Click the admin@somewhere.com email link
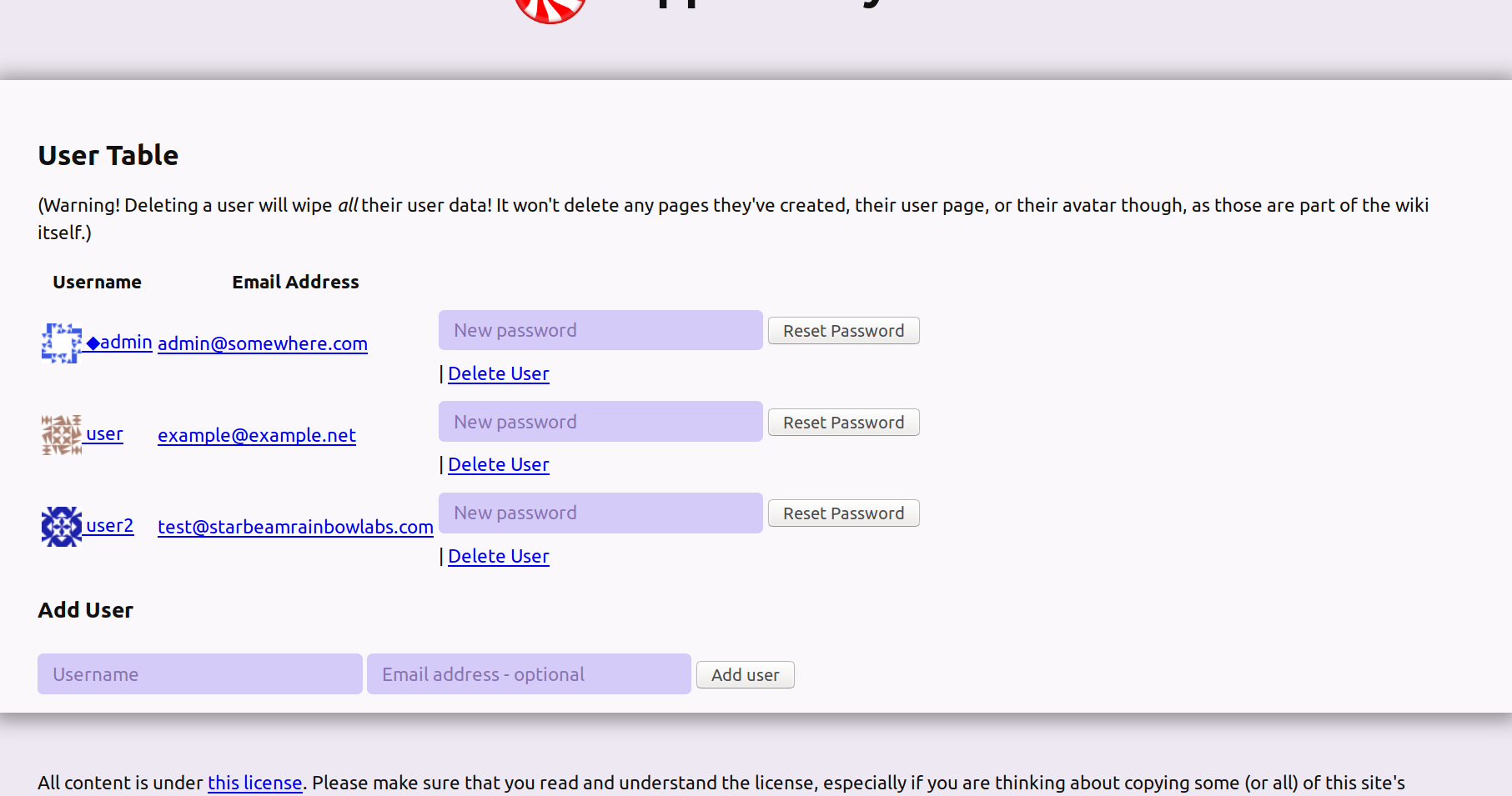Image resolution: width=1512 pixels, height=796 pixels. point(263,343)
